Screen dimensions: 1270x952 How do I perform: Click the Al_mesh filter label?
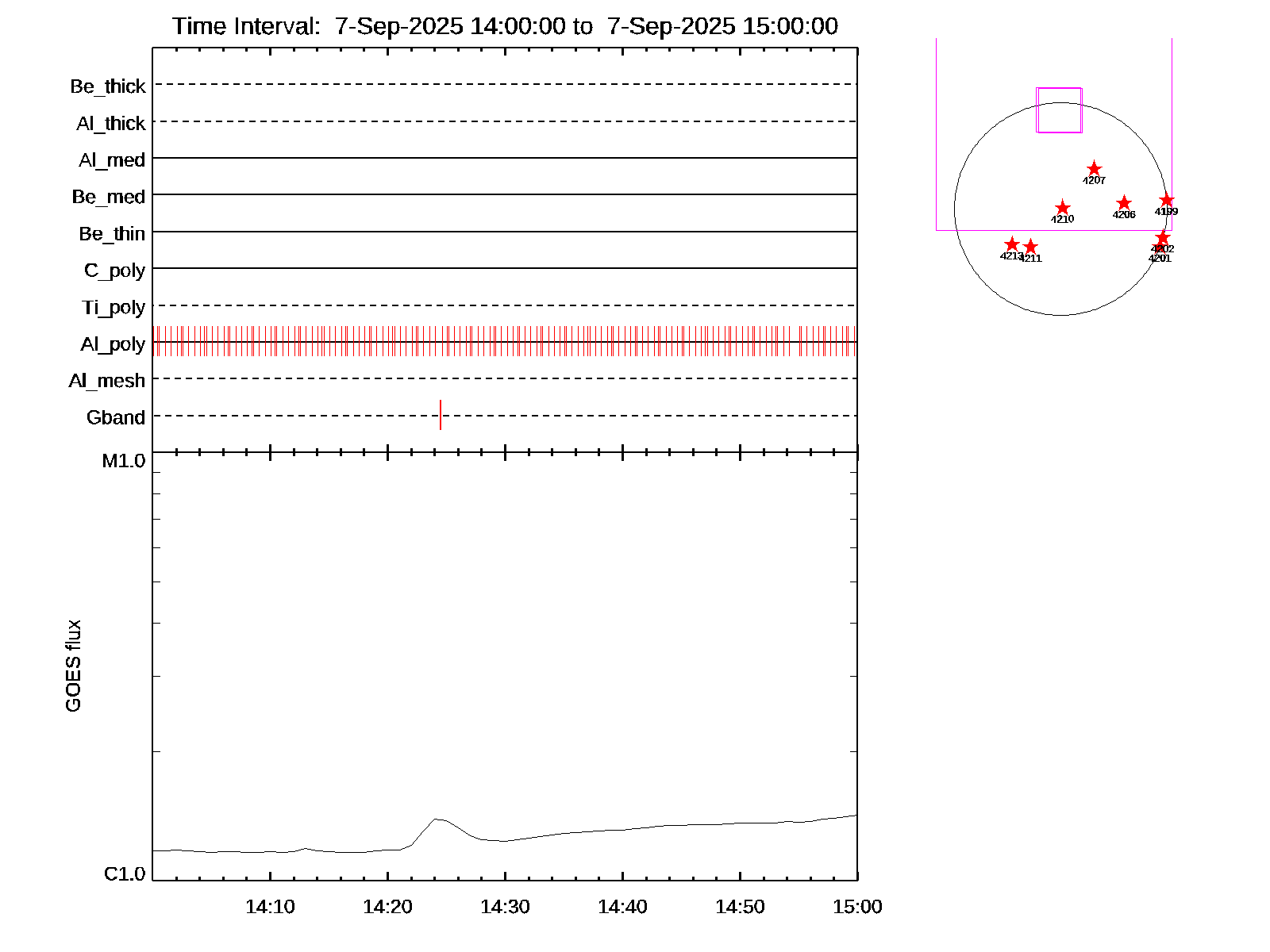pos(107,381)
